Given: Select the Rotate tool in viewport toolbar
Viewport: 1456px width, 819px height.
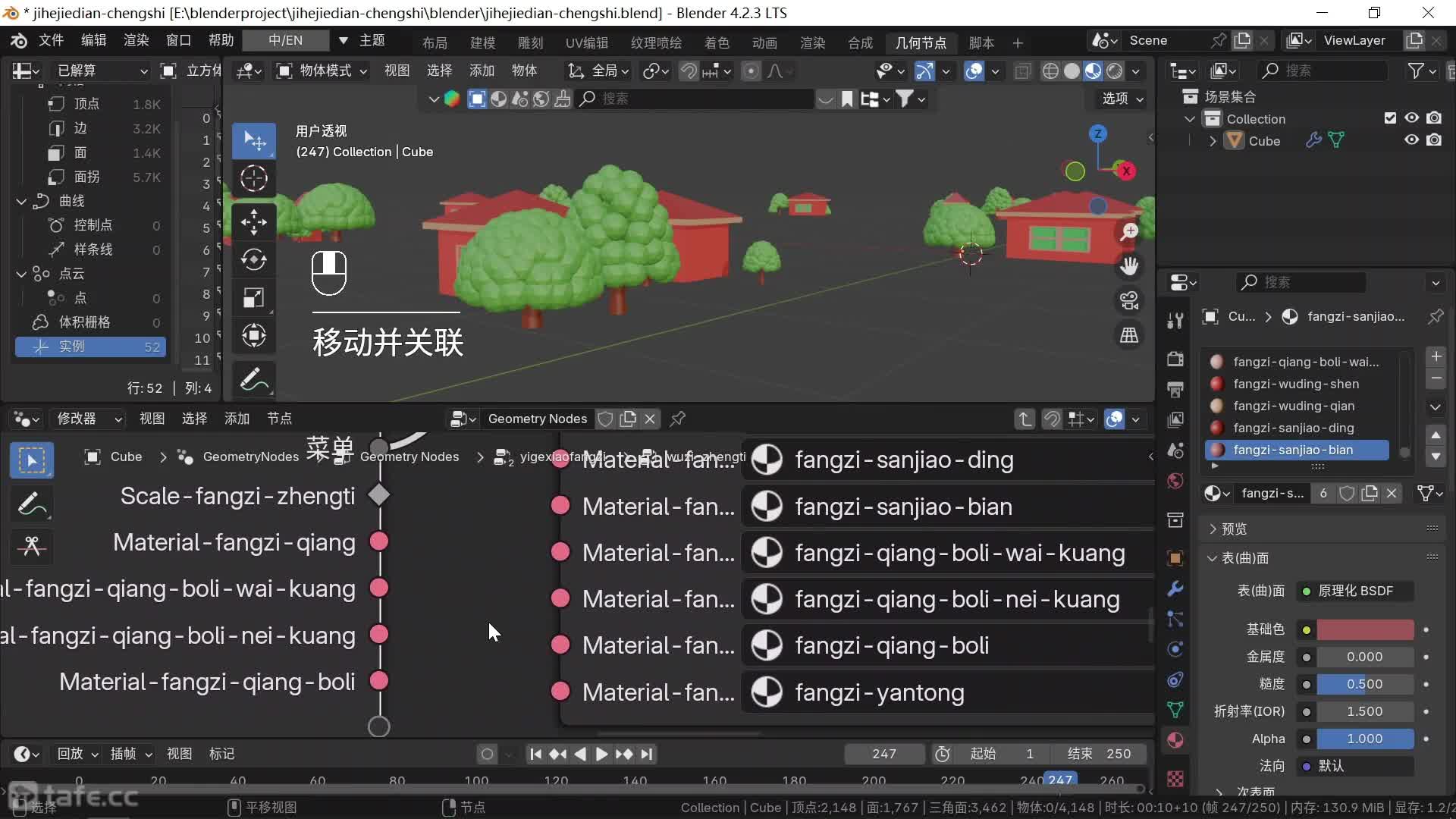Looking at the screenshot, I should 253,260.
